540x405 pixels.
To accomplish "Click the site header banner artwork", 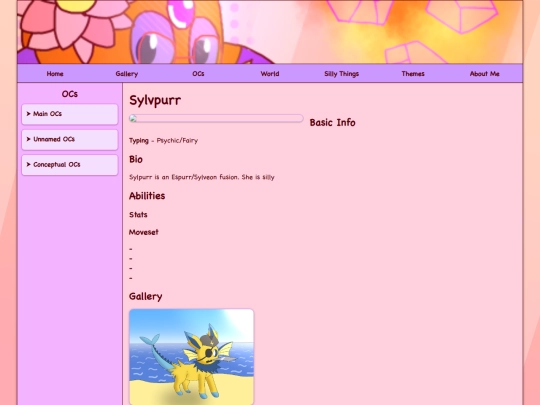I will pos(270,32).
